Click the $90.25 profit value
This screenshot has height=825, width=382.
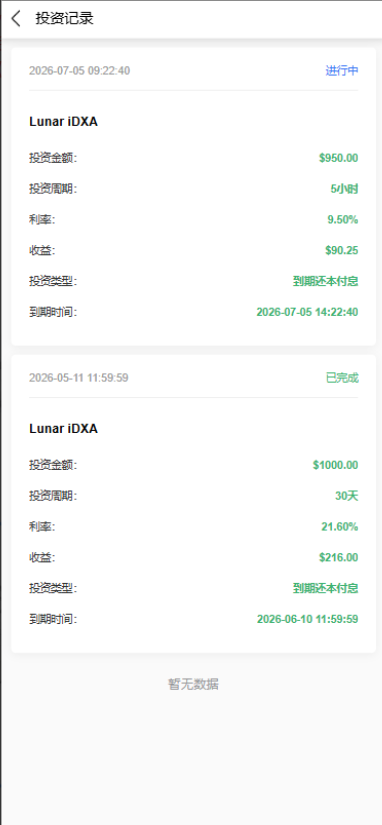(x=341, y=250)
